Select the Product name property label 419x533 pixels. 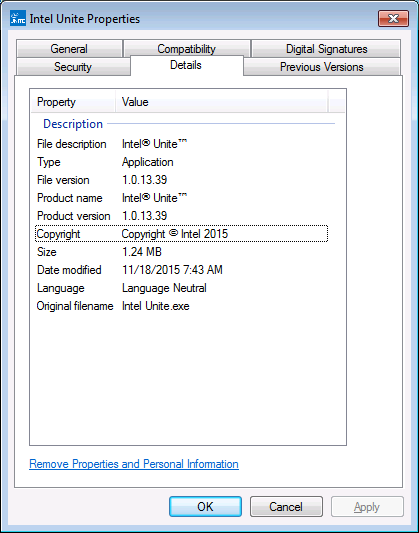click(70, 198)
